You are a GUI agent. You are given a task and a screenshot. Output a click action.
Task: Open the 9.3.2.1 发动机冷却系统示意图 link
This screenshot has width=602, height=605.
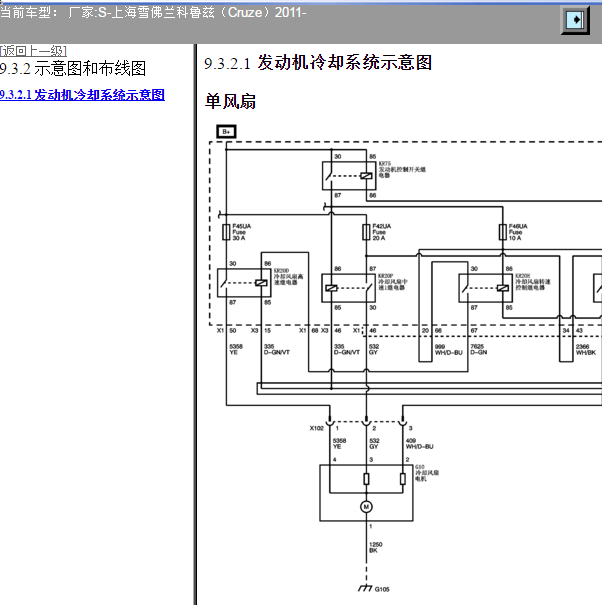pos(82,95)
